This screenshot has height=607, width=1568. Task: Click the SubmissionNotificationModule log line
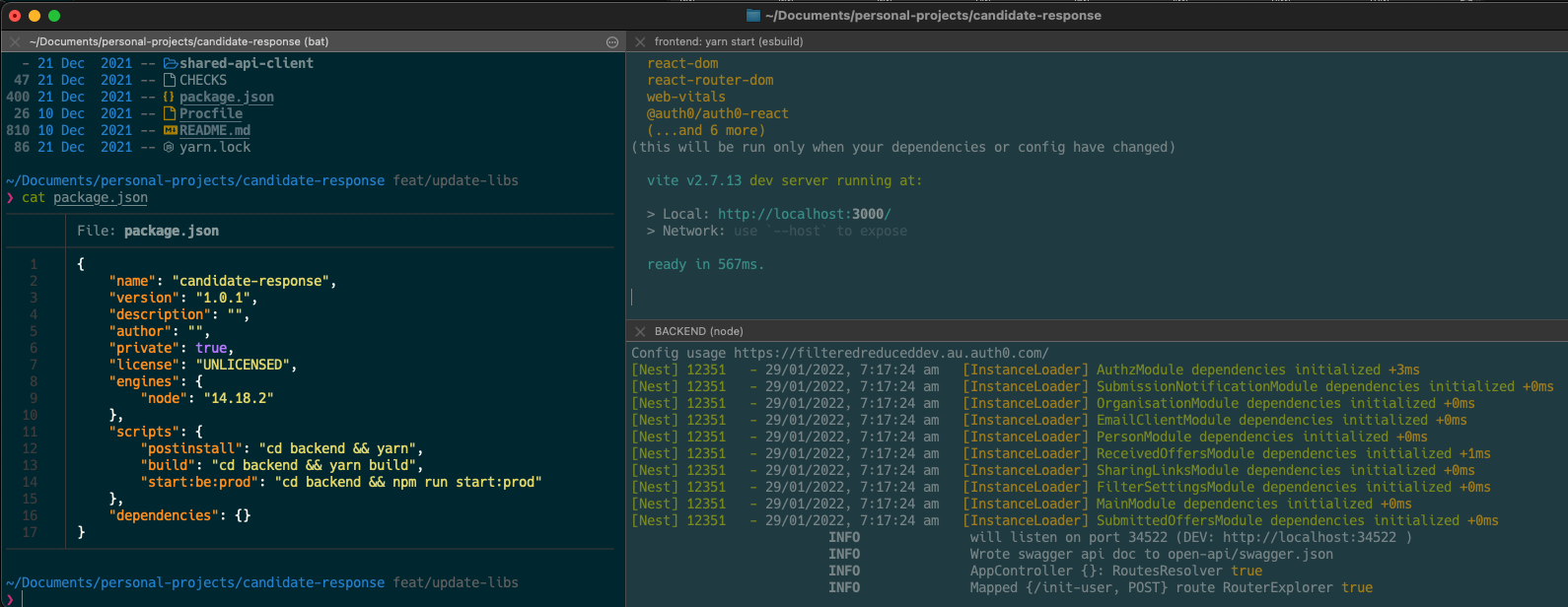click(1093, 386)
